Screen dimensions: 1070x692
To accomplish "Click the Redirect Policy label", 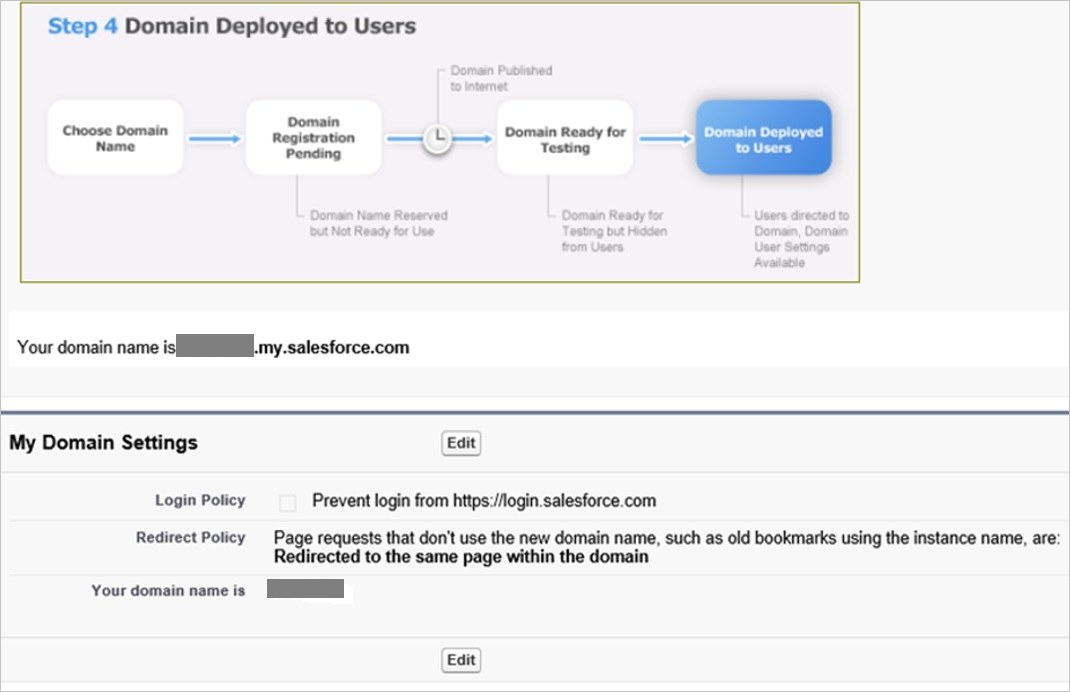I will 190,538.
